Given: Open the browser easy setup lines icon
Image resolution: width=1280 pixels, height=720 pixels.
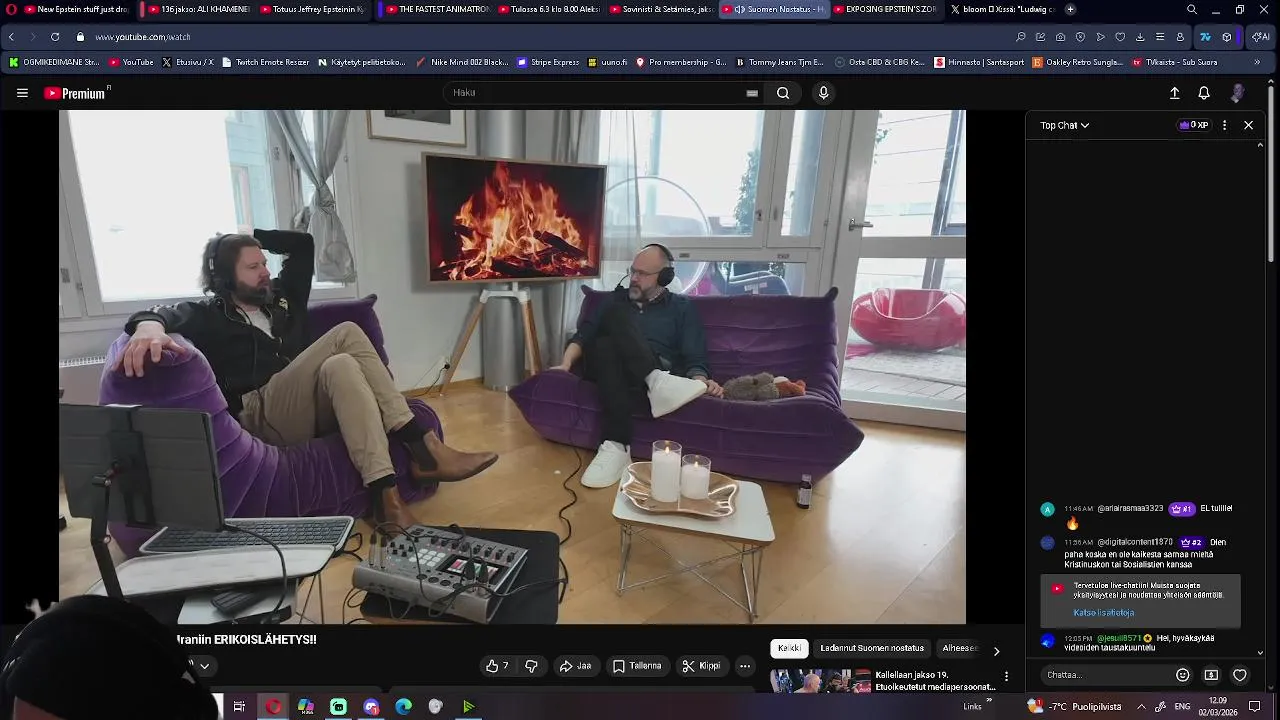Looking at the screenshot, I should click(1160, 37).
